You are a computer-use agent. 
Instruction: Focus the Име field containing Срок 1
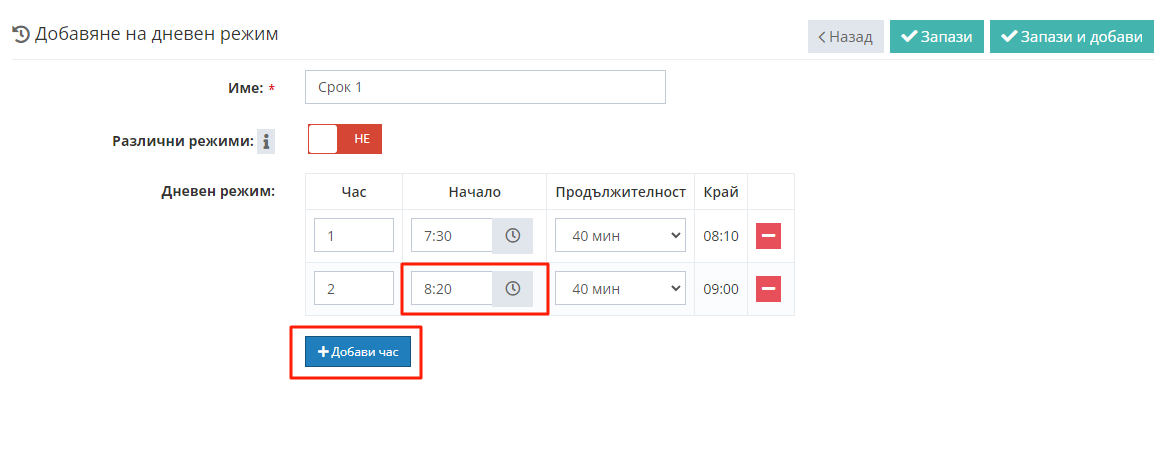(485, 87)
